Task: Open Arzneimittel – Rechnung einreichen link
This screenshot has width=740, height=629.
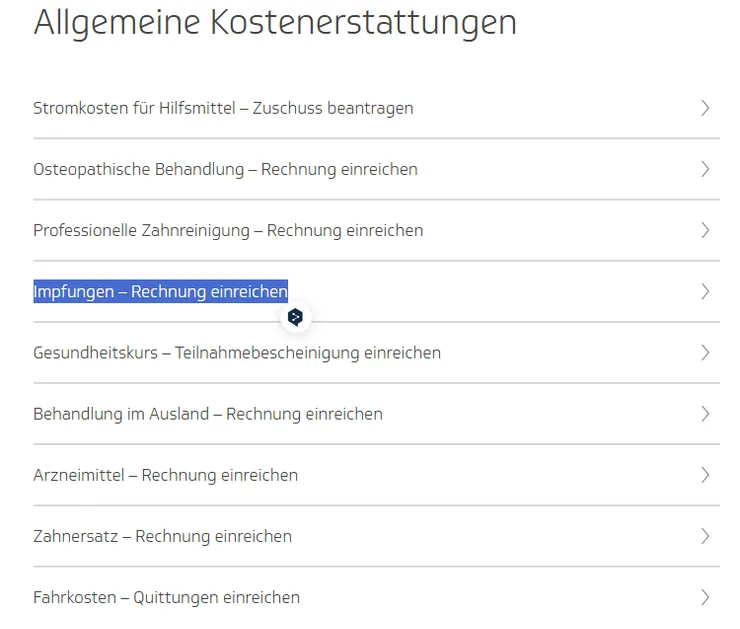Action: [165, 475]
